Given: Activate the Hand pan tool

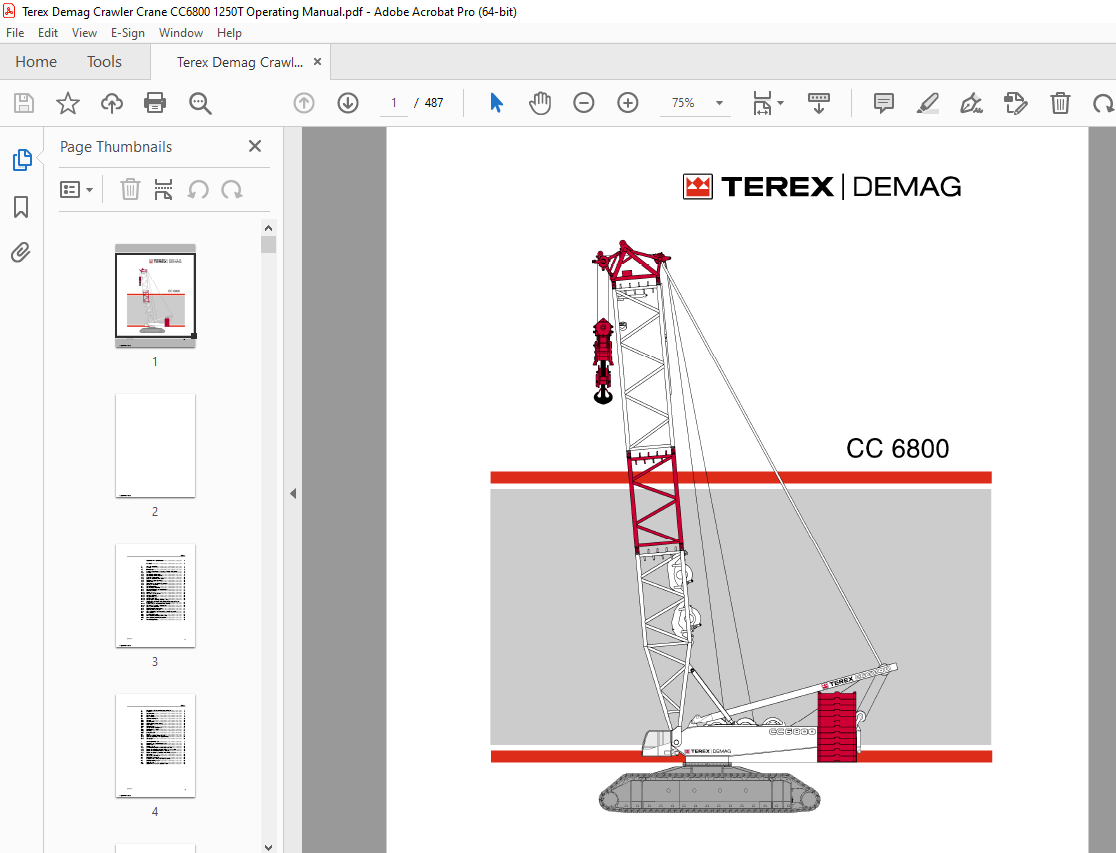Looking at the screenshot, I should 540,103.
